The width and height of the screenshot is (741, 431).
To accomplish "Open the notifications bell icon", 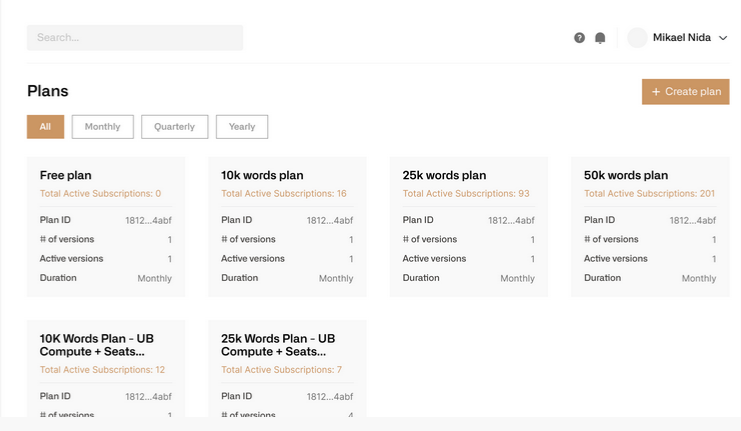I will [600, 38].
